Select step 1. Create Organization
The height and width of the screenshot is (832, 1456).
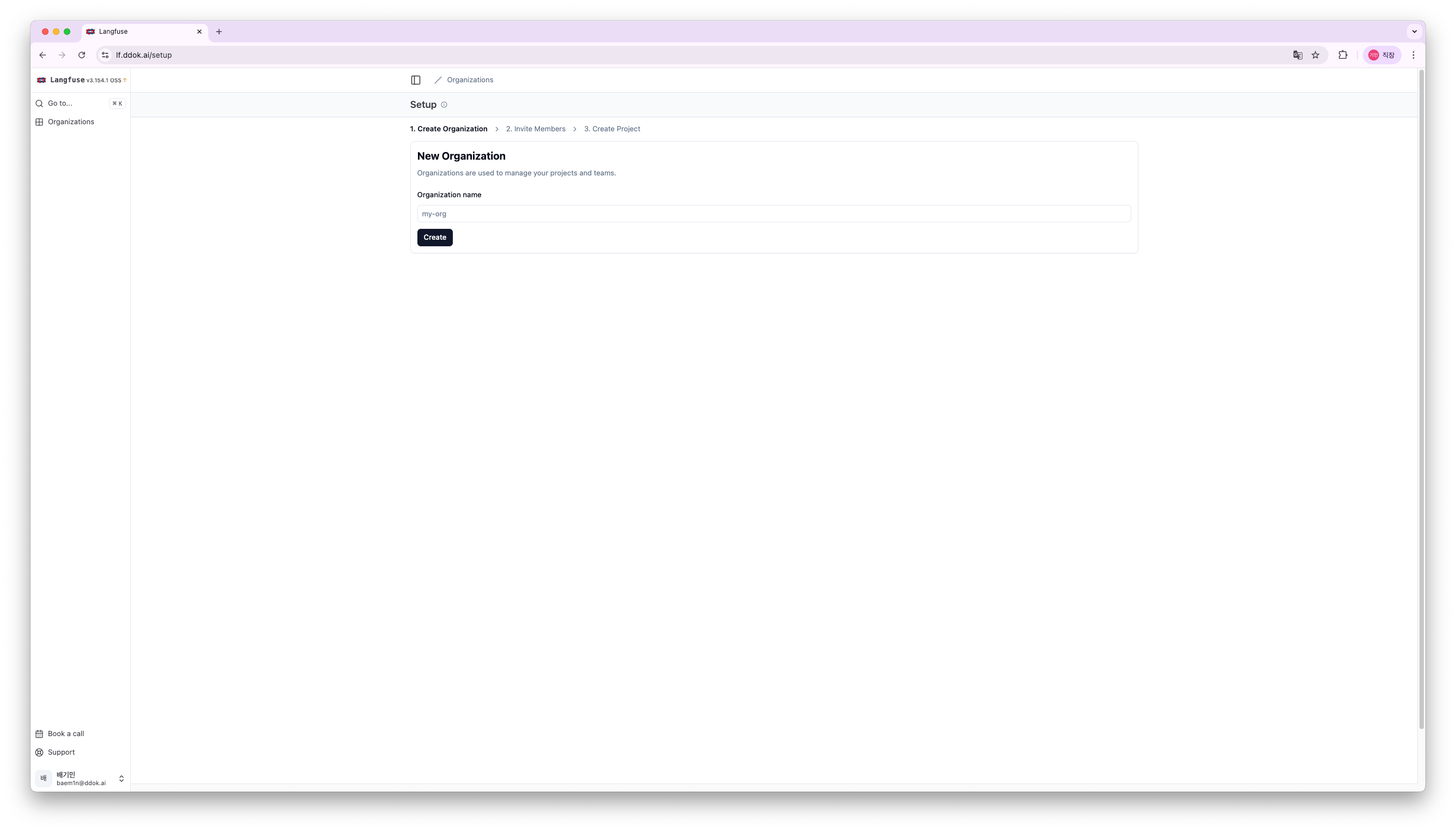[x=448, y=129]
